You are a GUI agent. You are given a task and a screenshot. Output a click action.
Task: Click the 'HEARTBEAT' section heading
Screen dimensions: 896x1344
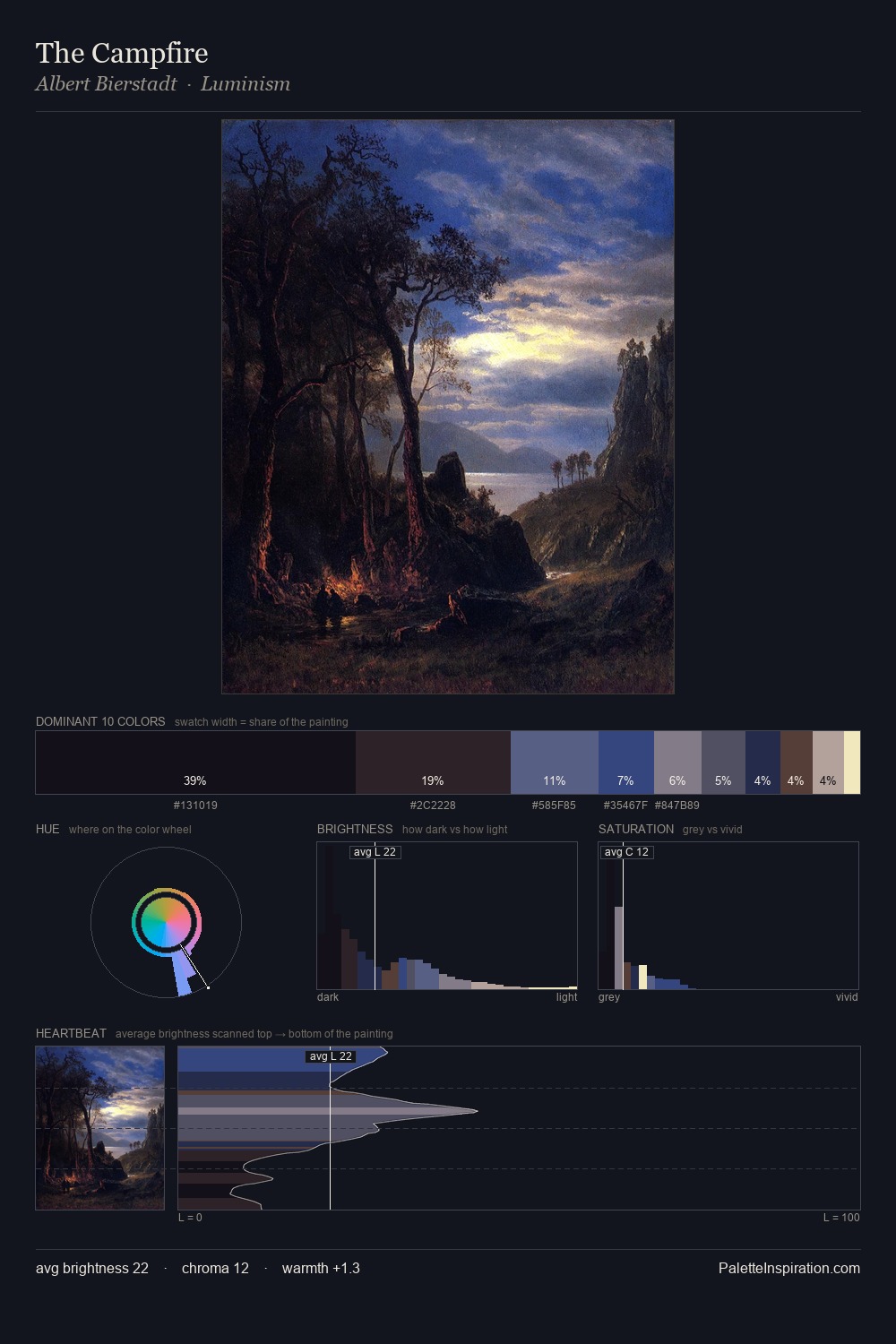71,1033
